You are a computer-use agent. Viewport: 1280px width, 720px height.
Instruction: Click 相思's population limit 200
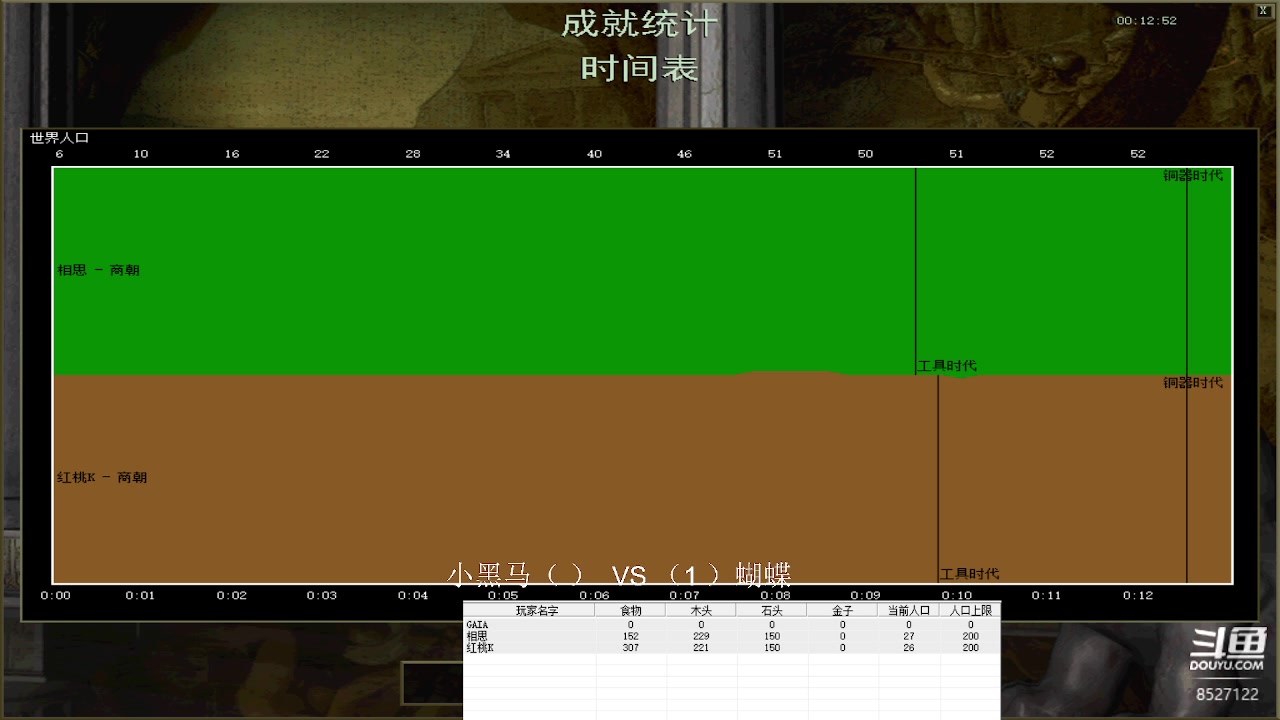970,636
